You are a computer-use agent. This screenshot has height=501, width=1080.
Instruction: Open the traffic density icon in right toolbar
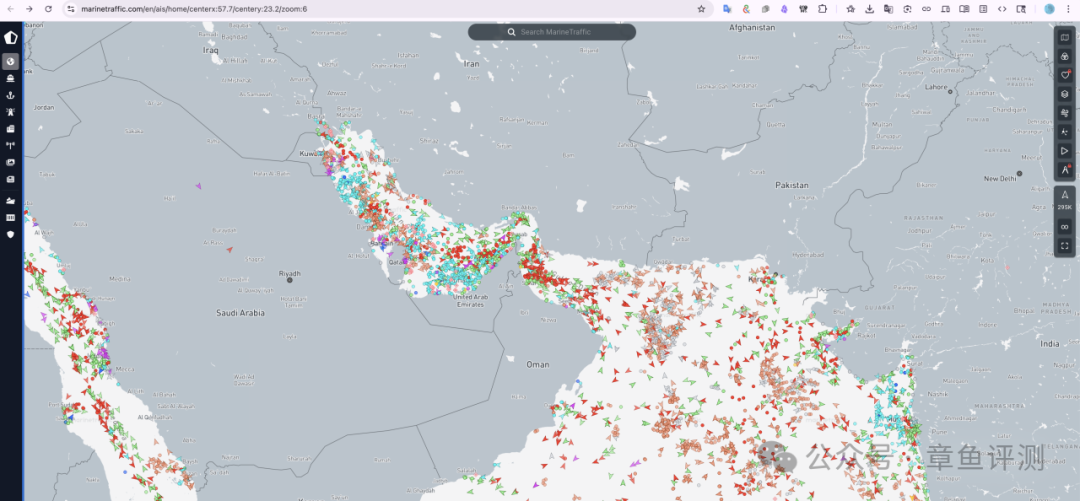1065,132
